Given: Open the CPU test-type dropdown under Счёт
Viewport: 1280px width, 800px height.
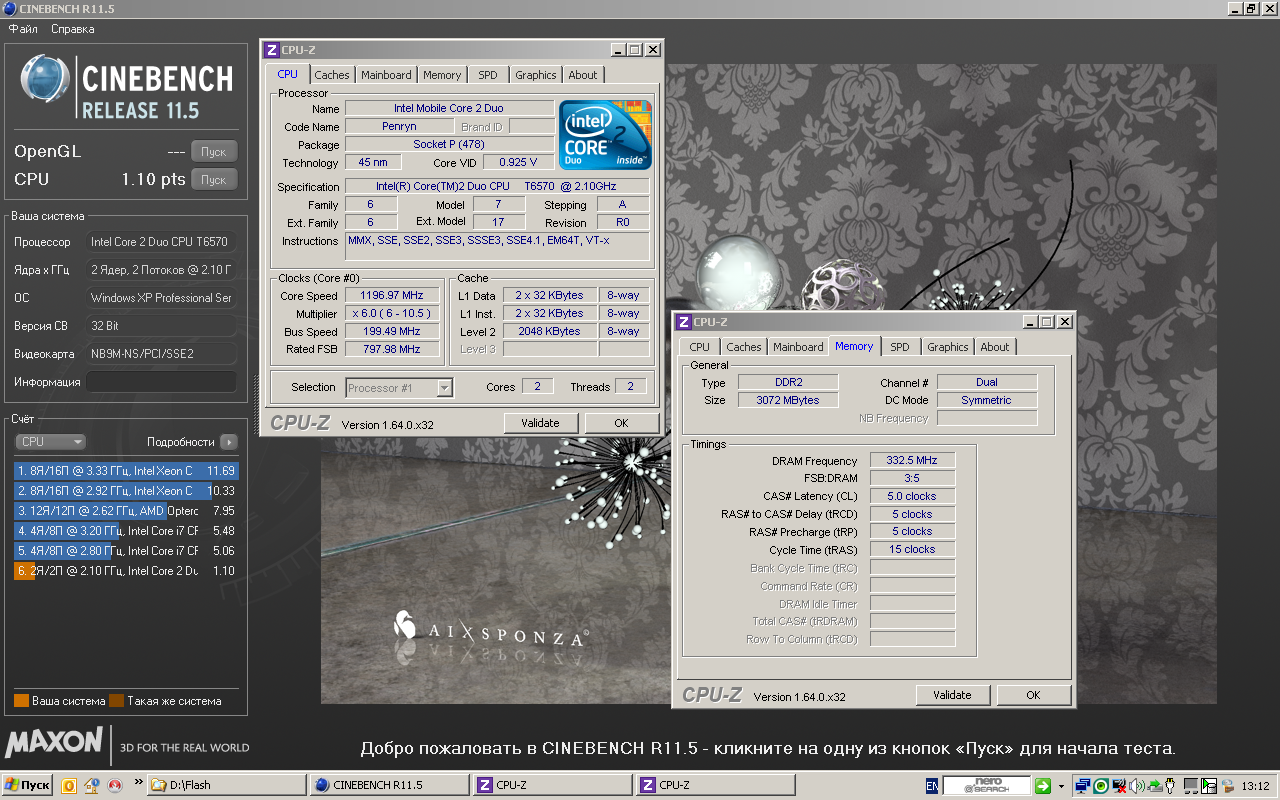Looking at the screenshot, I should [50, 441].
